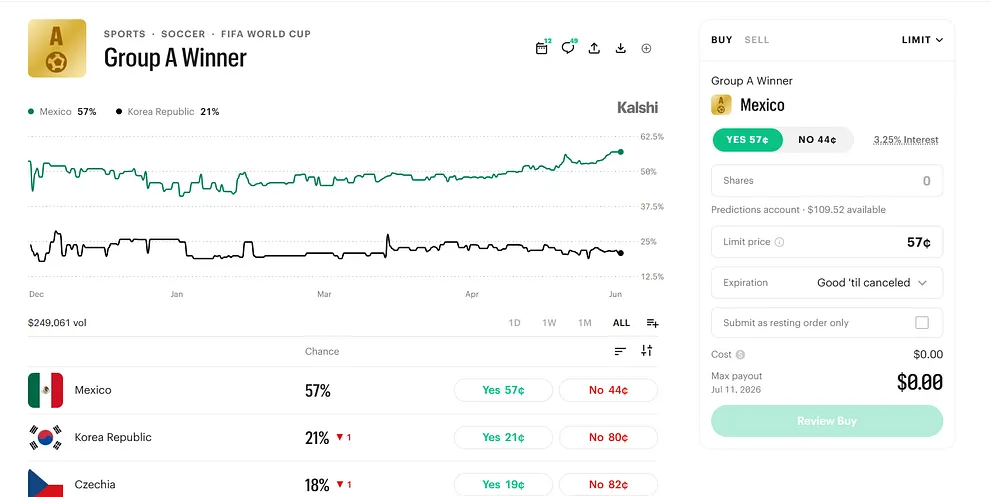
Task: Click the Limit price info icon
Action: 779,242
